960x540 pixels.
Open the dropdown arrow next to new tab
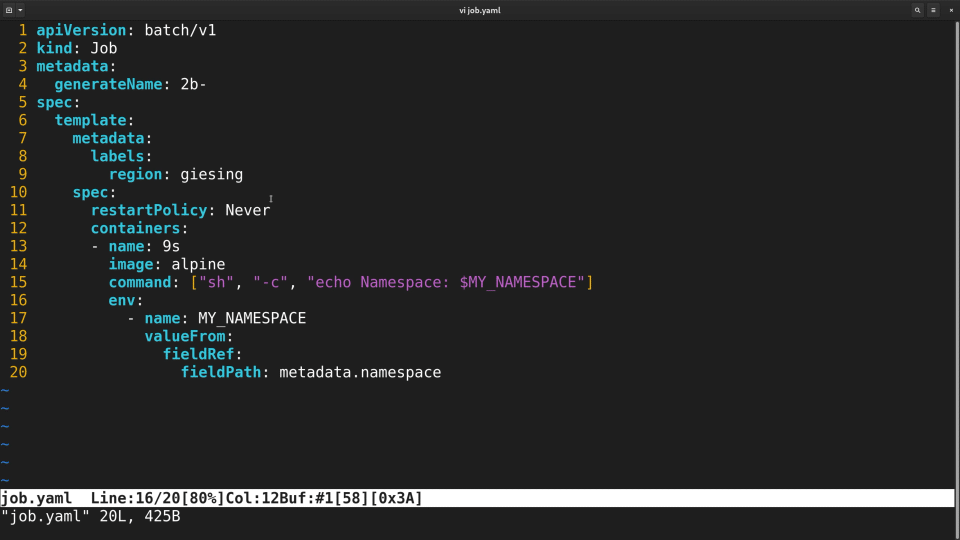[x=20, y=10]
